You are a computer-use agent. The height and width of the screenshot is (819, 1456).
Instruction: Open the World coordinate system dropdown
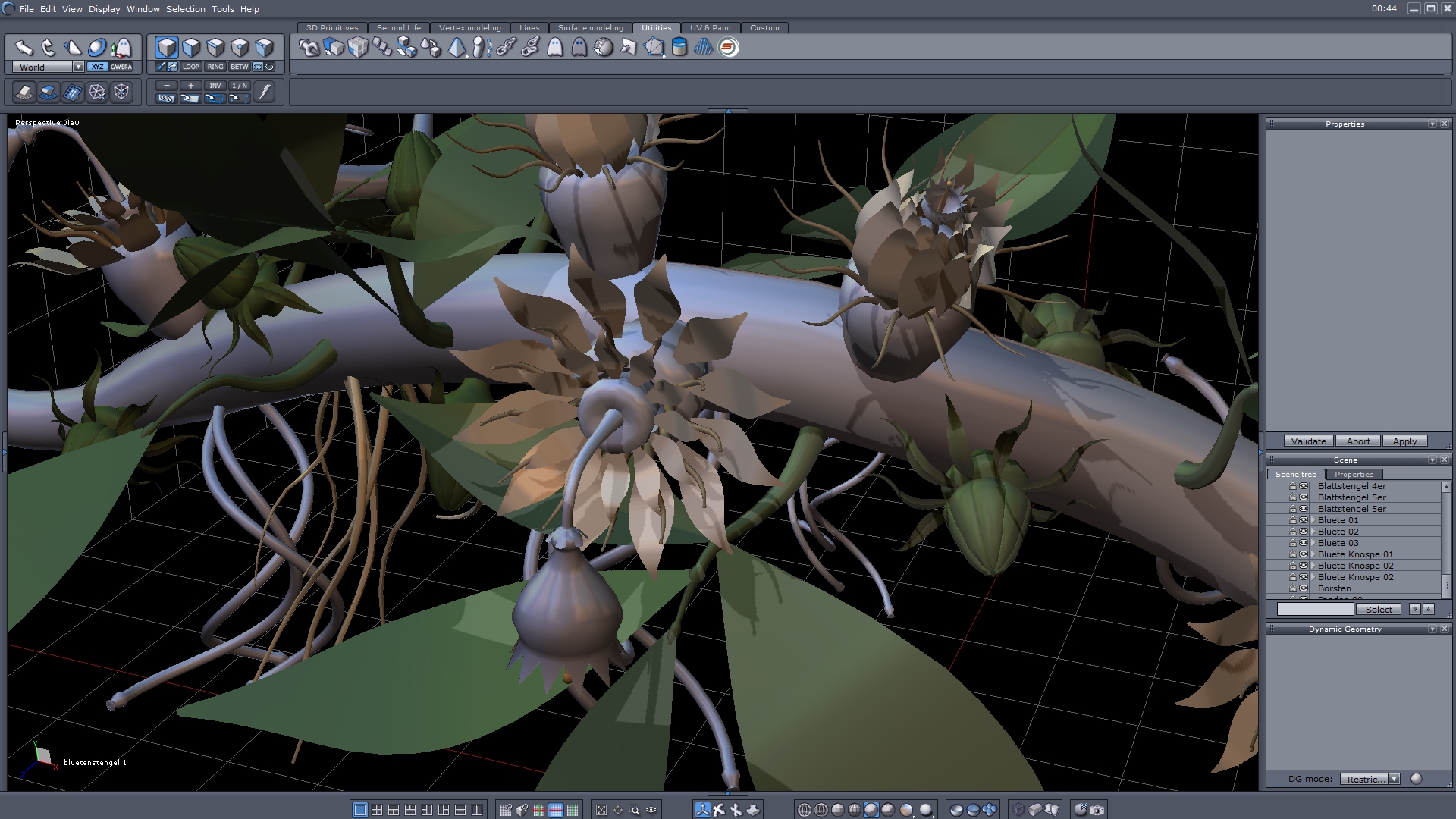pyautogui.click(x=78, y=67)
